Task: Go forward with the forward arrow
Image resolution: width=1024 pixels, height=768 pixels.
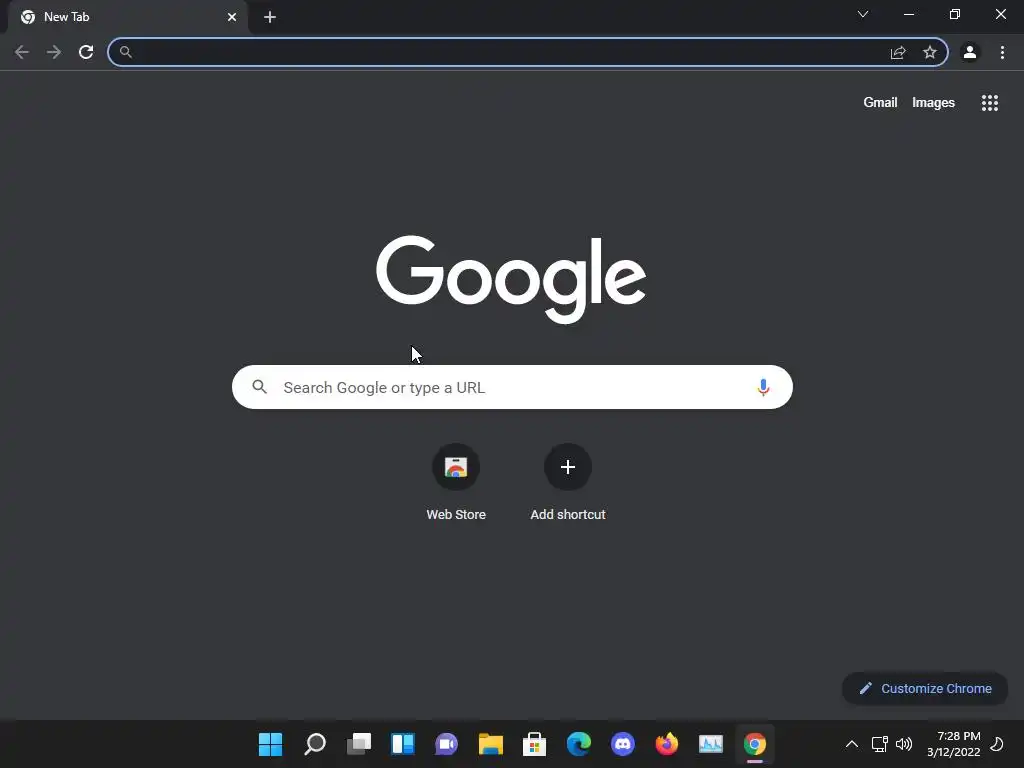Action: point(54,52)
